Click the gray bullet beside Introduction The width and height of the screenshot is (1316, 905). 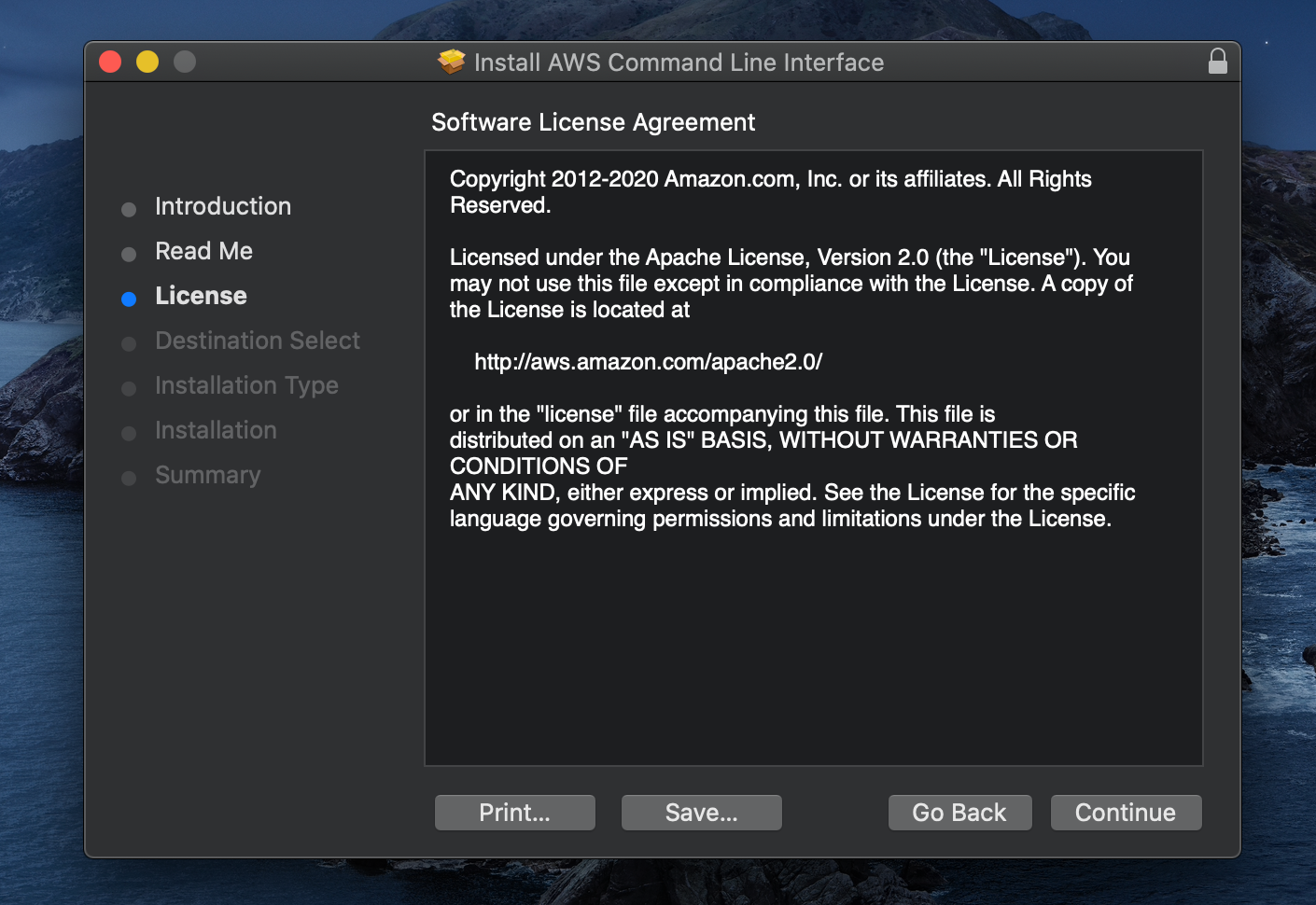tap(129, 209)
